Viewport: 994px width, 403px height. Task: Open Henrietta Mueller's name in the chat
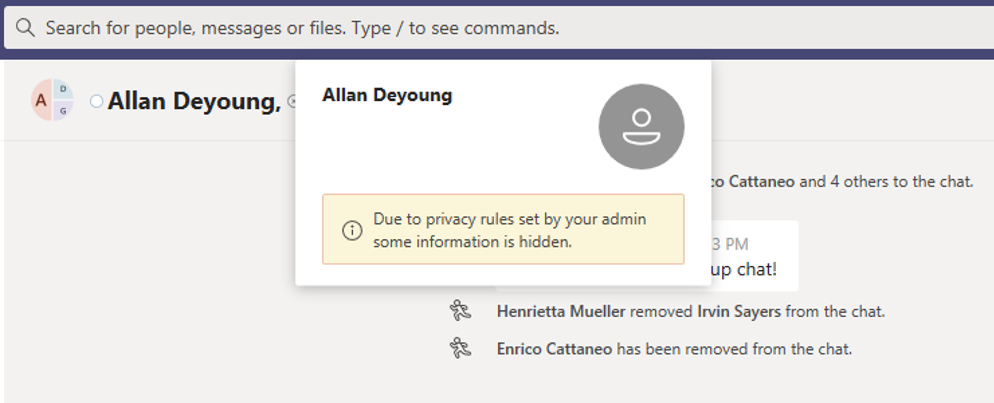(561, 311)
